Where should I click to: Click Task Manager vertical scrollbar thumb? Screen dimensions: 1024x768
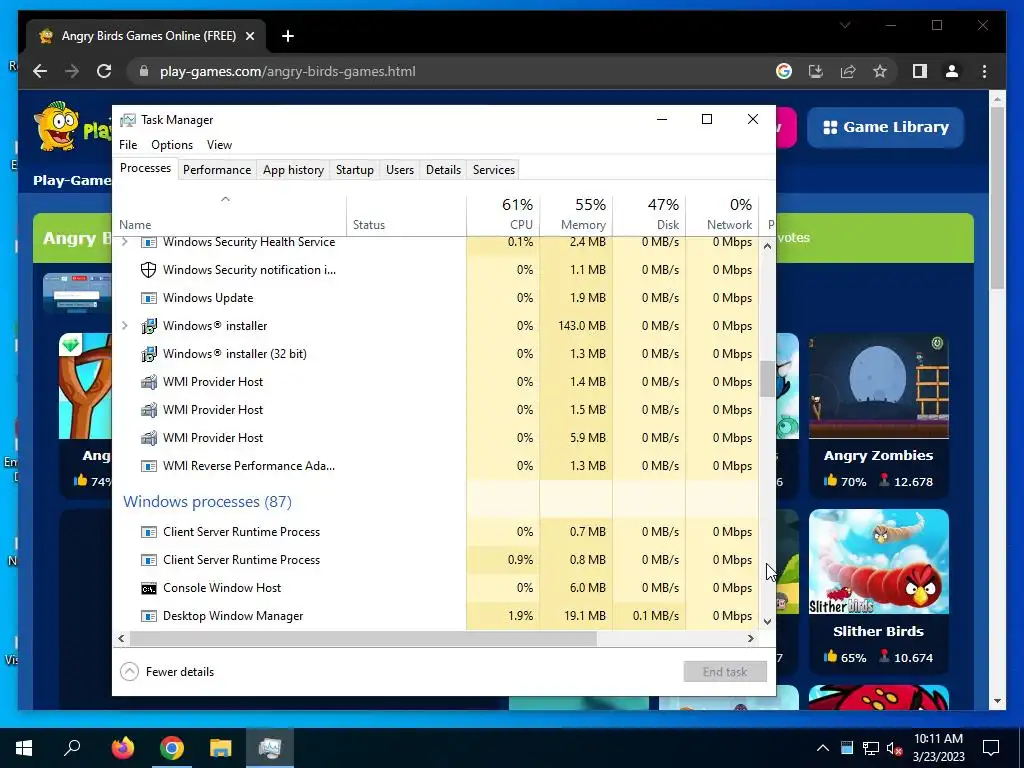(x=767, y=379)
